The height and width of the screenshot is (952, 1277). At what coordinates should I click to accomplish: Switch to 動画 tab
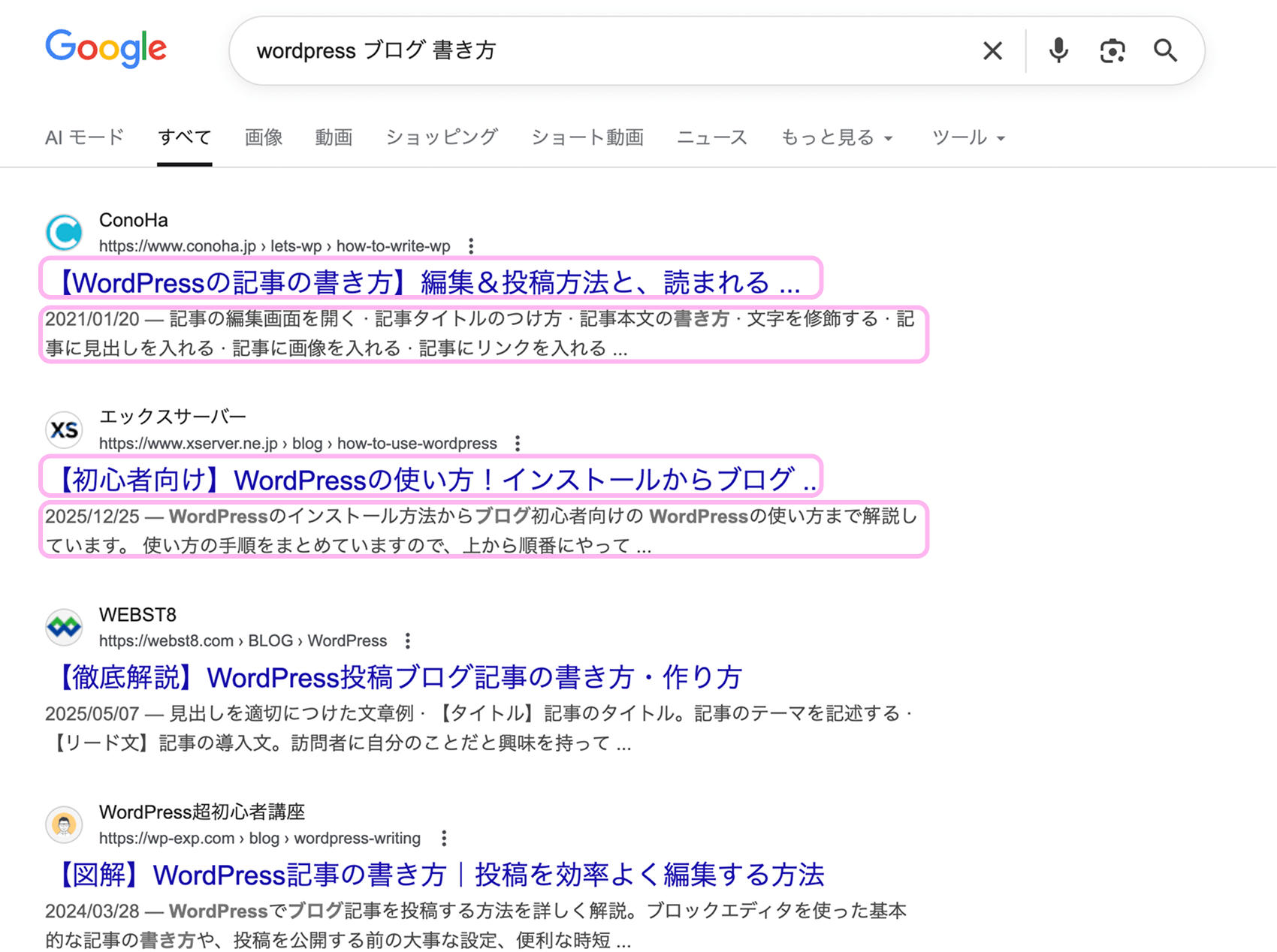(x=334, y=137)
